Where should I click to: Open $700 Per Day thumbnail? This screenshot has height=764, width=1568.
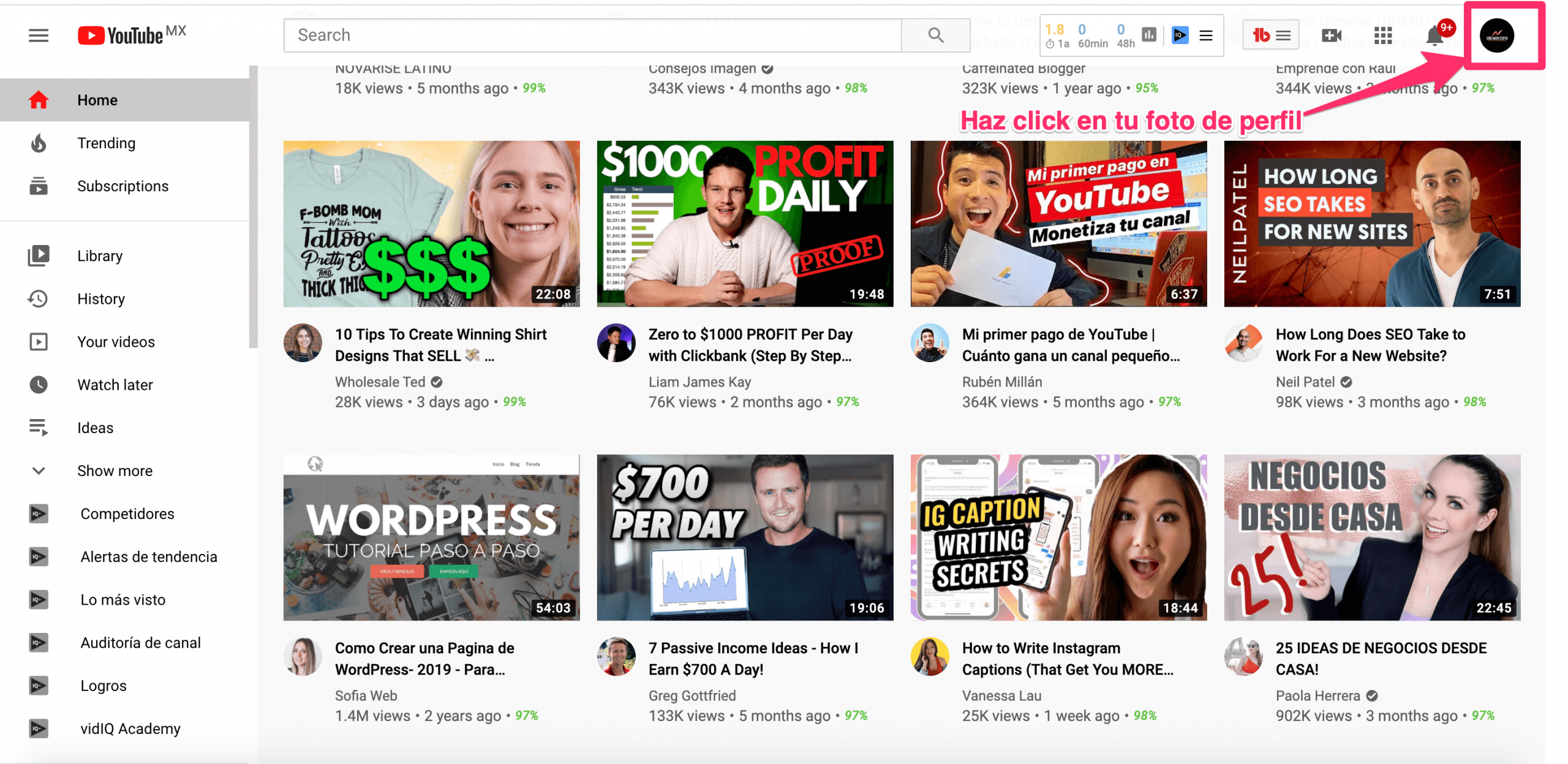pos(745,537)
